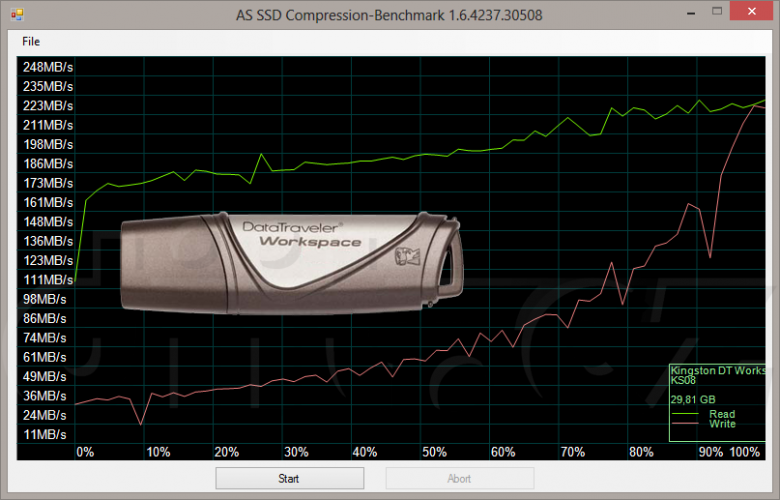Click the 30% compression axis label
This screenshot has height=500, width=780.
pyautogui.click(x=296, y=452)
